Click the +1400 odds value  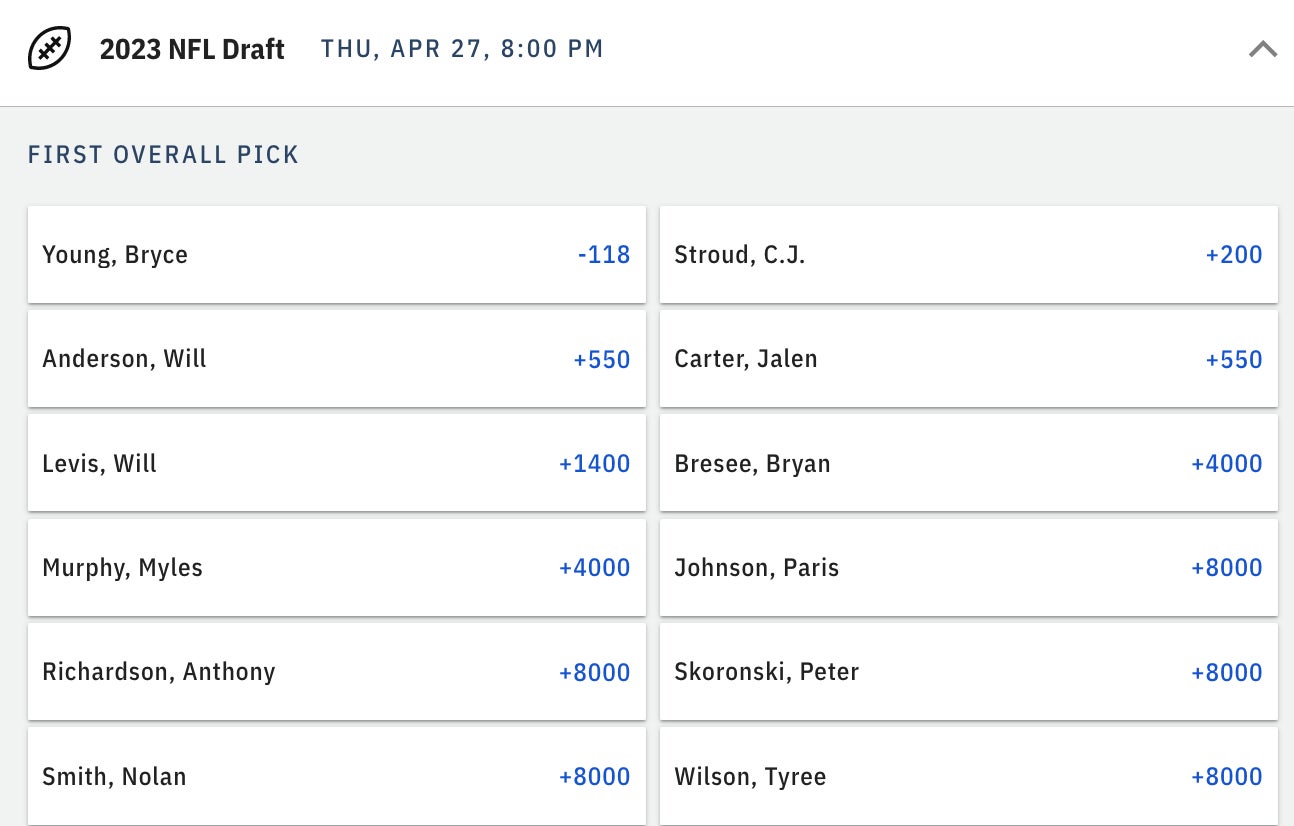point(594,463)
